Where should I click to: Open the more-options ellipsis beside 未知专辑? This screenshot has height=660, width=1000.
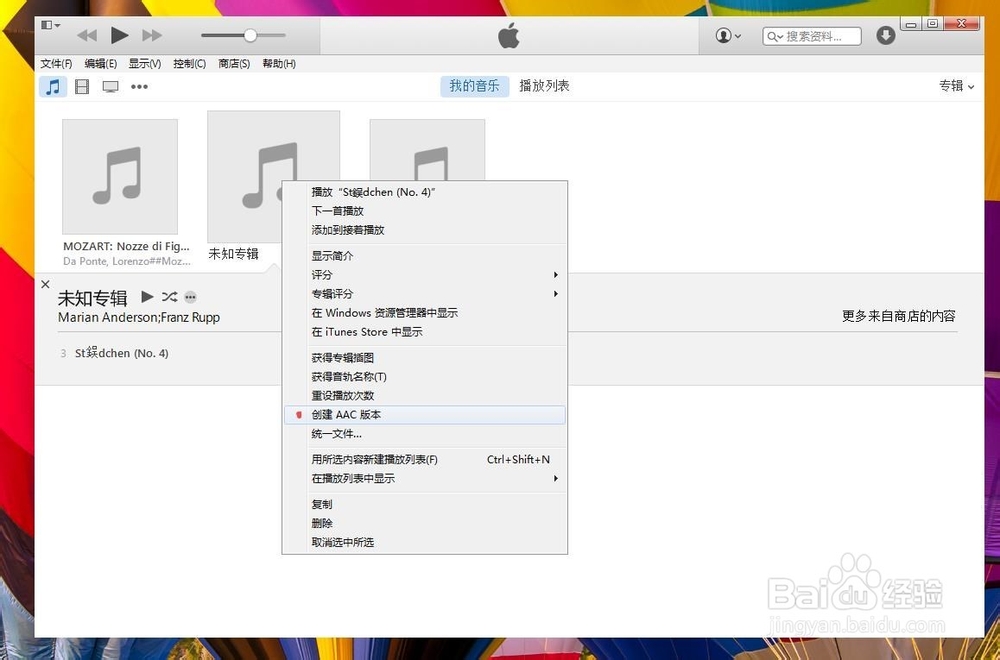[x=190, y=297]
